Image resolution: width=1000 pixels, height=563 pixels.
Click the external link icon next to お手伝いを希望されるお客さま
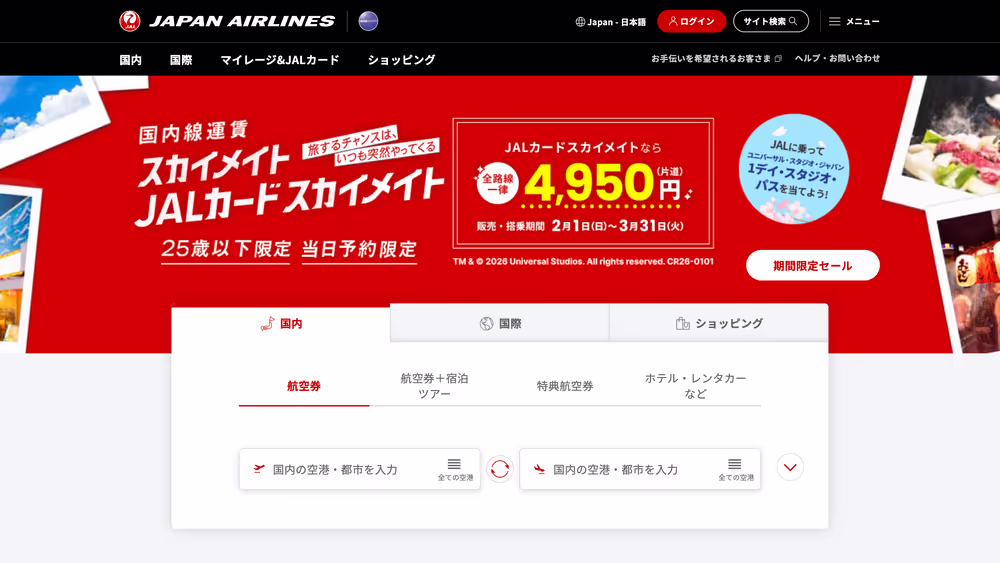[x=778, y=59]
